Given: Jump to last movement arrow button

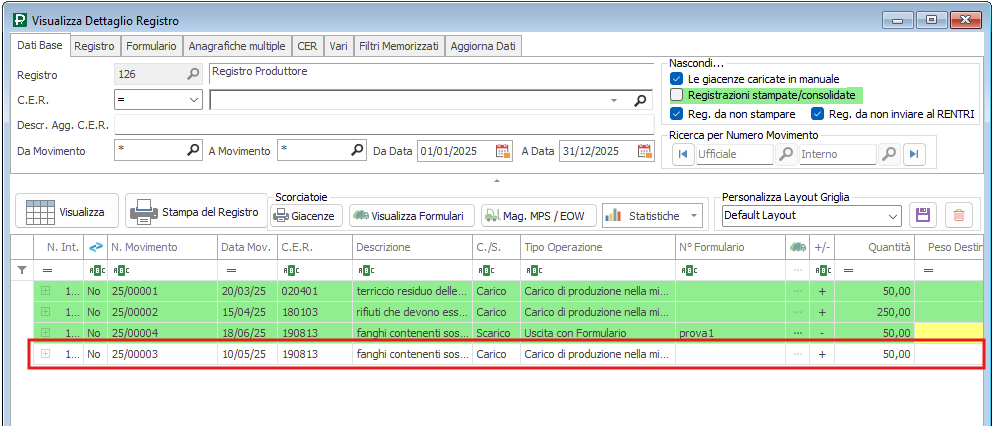Looking at the screenshot, I should pos(913,155).
